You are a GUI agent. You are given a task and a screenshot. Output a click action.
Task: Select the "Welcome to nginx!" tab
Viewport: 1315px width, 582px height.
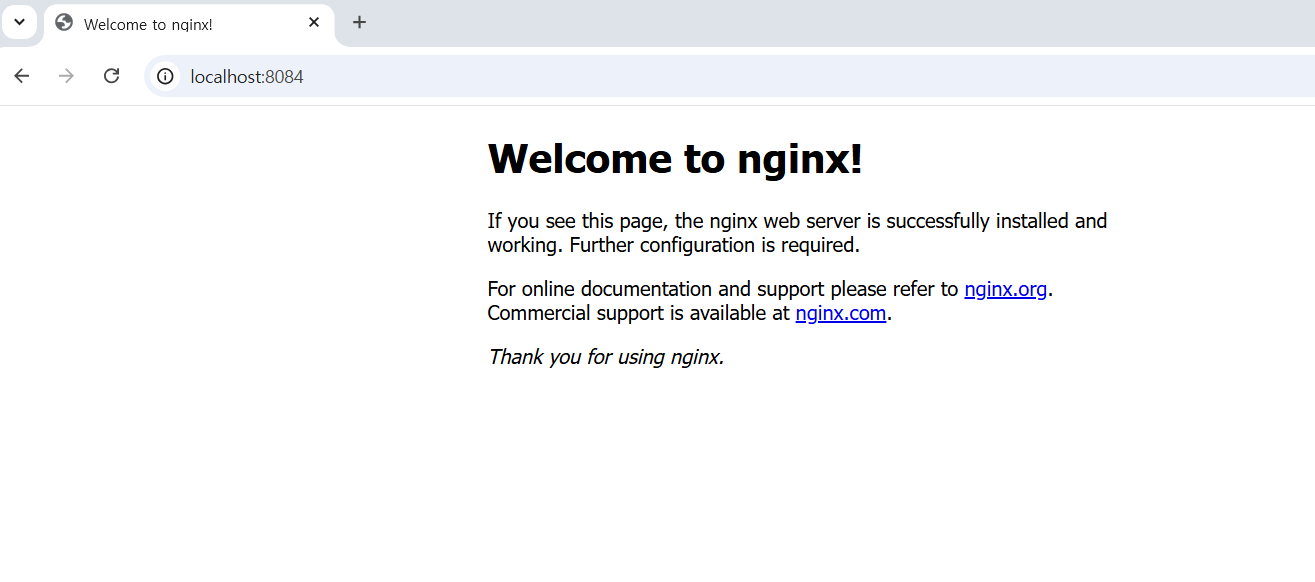click(189, 23)
